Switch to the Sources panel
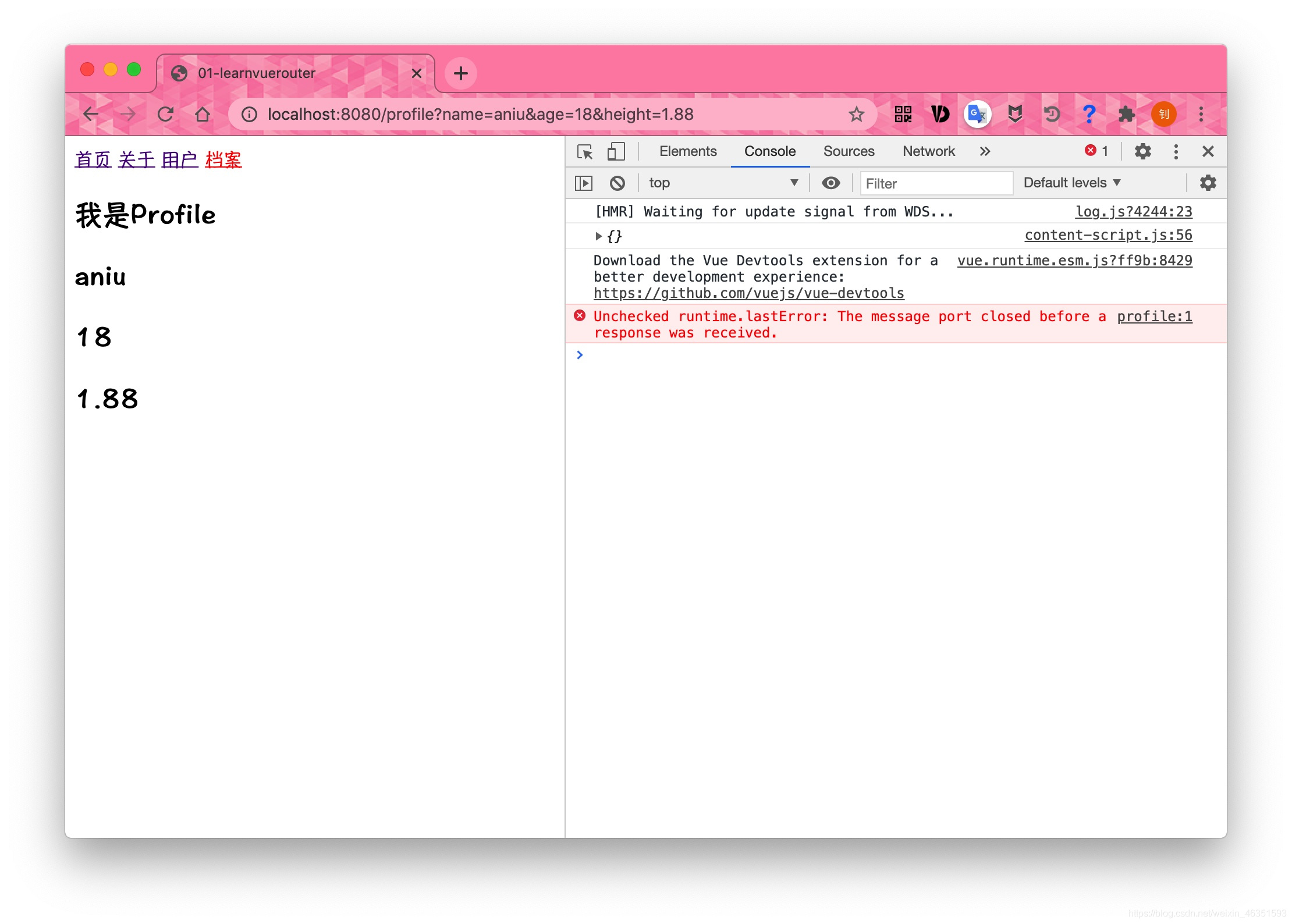This screenshot has width=1292, height=924. click(x=849, y=151)
